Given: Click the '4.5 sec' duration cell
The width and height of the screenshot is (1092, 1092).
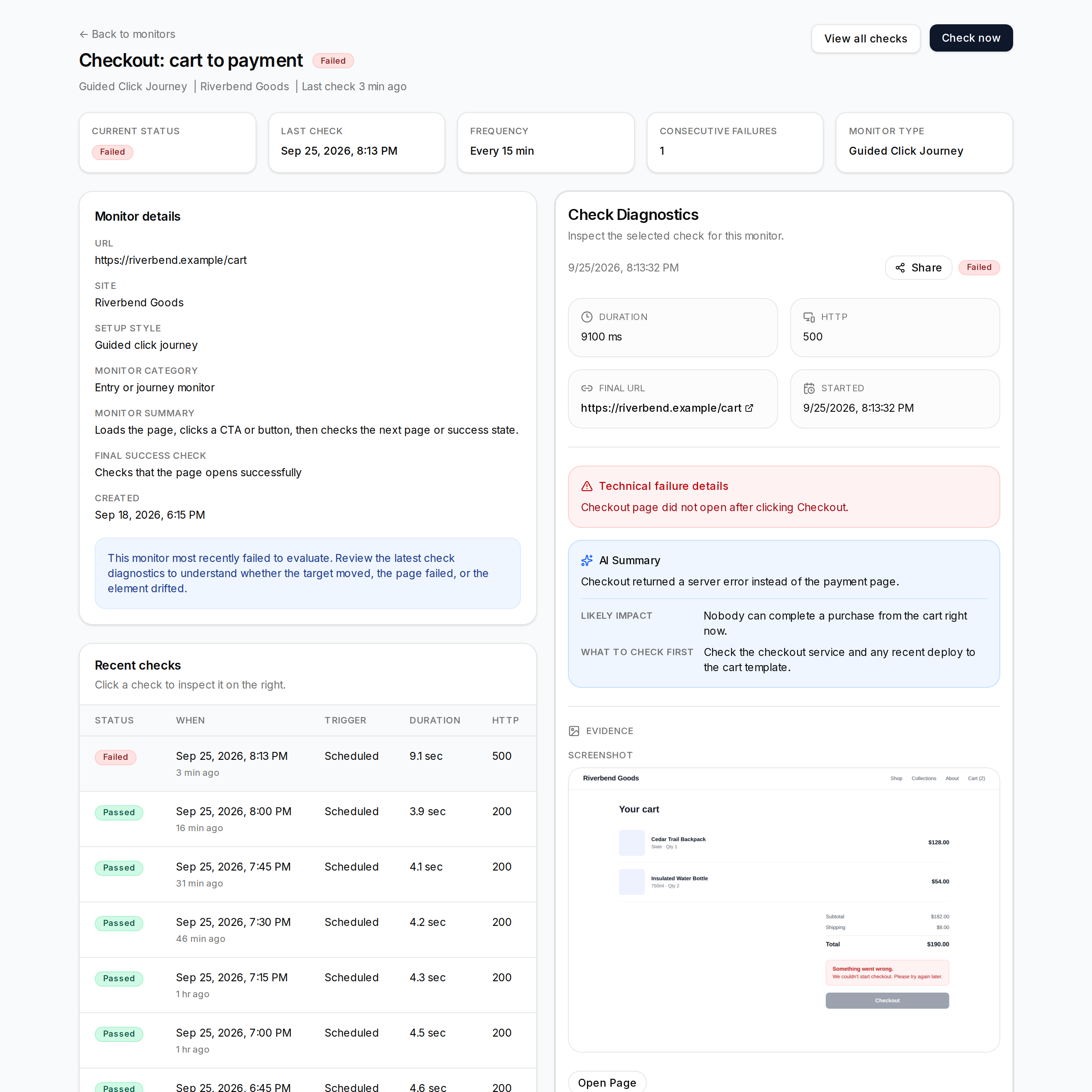Looking at the screenshot, I should click(x=427, y=1032).
